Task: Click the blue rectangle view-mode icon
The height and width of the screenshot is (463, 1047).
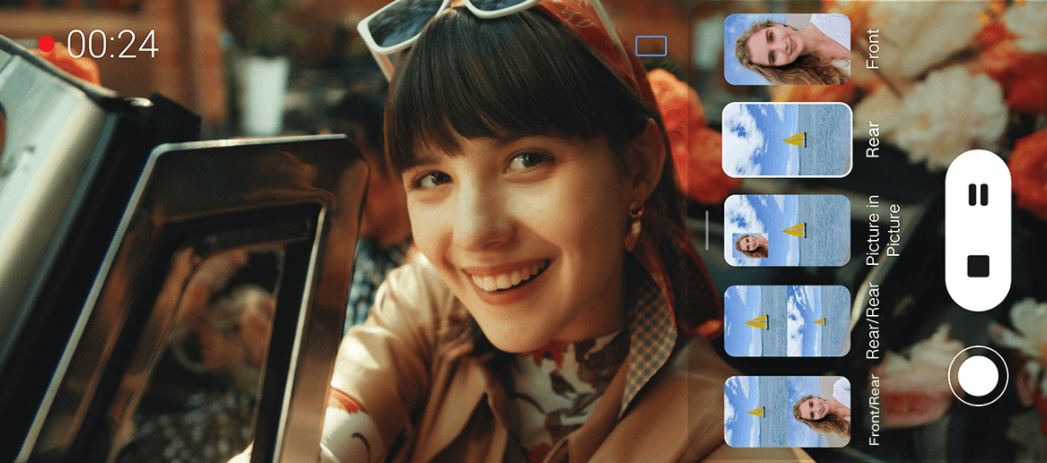Action: 650,46
